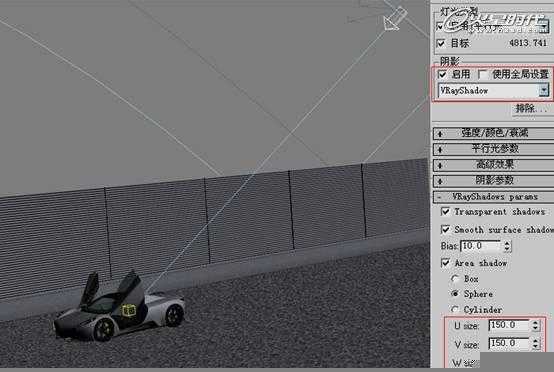
Task: Select the Cylinder radio button
Action: (455, 310)
